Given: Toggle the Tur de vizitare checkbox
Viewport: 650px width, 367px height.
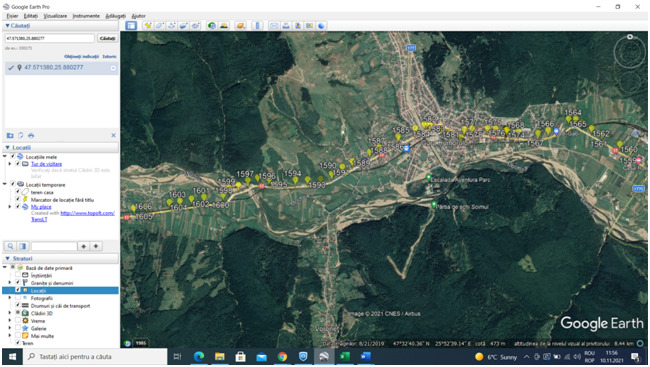Looking at the screenshot, I should pyautogui.click(x=18, y=164).
